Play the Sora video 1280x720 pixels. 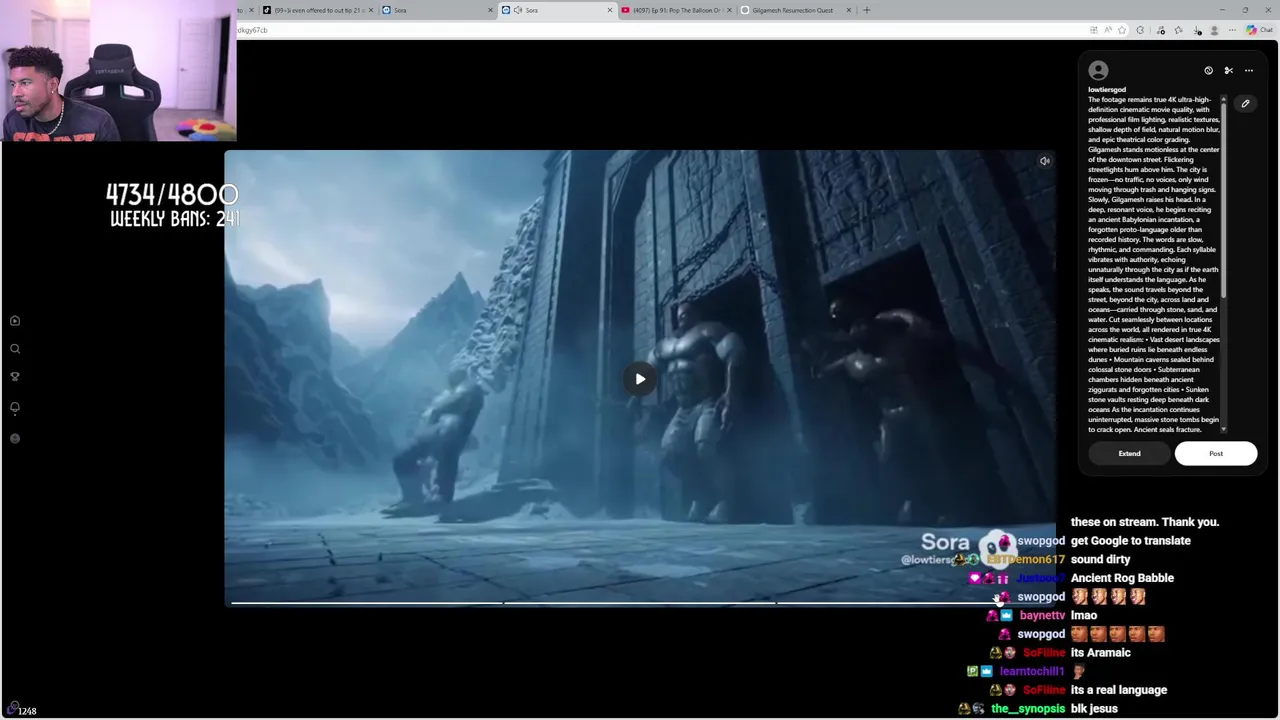coord(640,379)
